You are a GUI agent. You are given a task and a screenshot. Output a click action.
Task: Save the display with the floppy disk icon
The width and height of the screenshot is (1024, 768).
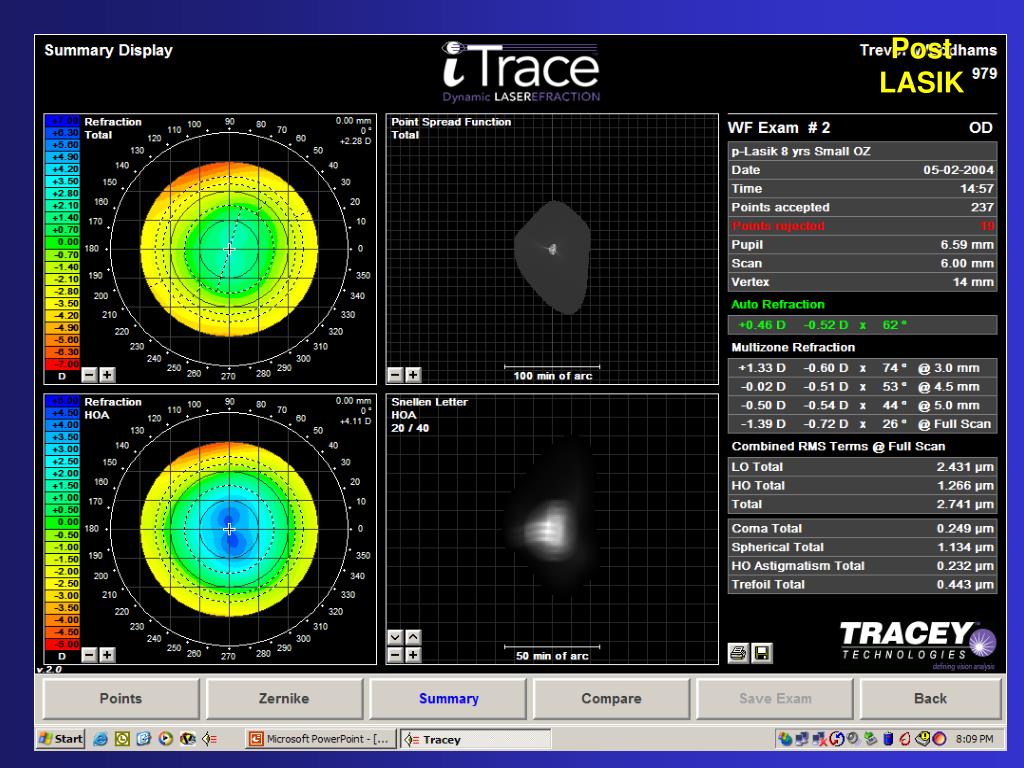click(x=761, y=653)
